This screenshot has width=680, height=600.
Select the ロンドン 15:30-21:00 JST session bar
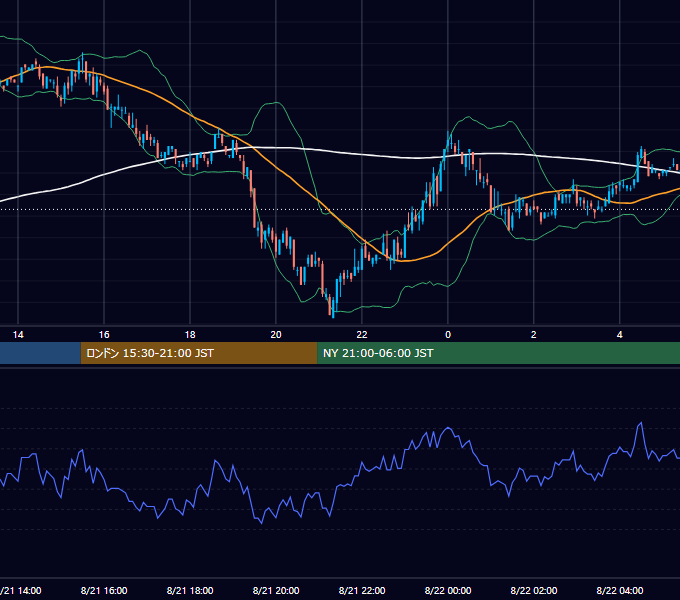199,353
